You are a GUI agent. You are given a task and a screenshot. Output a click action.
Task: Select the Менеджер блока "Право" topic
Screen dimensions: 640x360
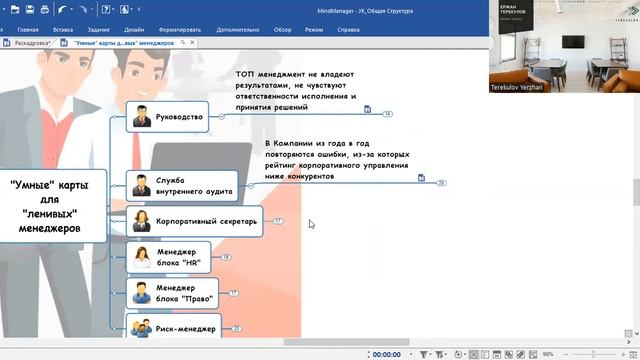click(x=172, y=293)
